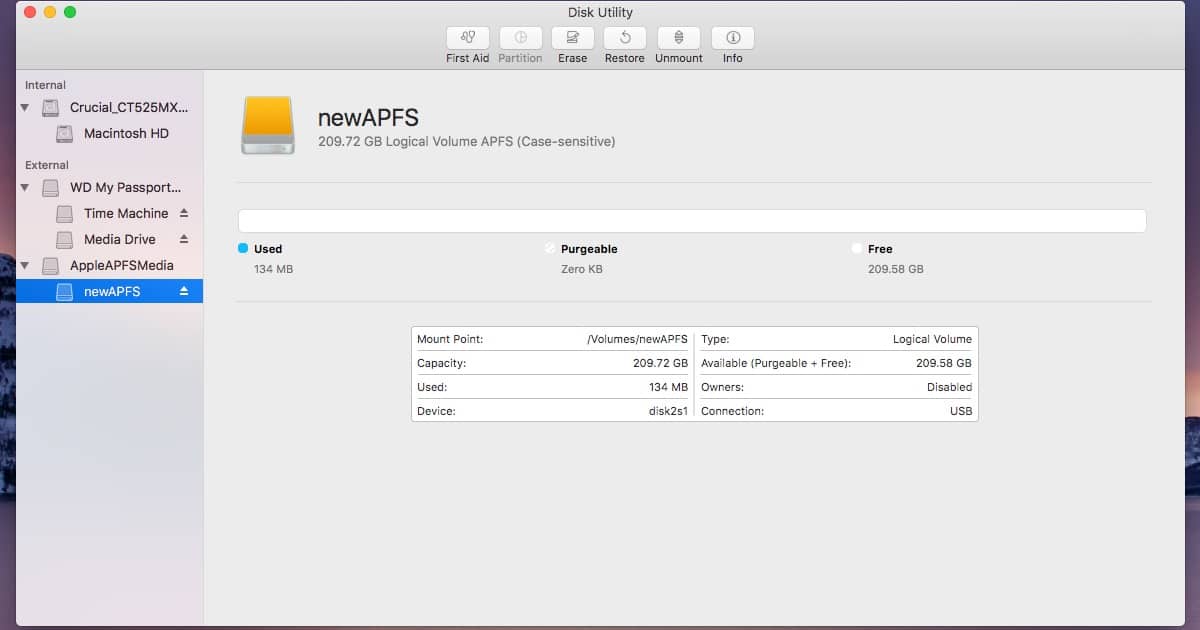Click the disk usage bar

click(692, 221)
